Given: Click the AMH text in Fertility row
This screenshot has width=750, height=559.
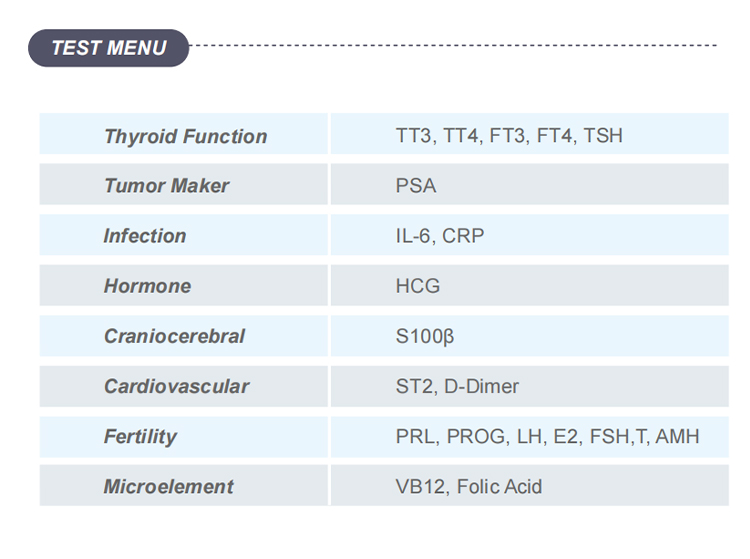Looking at the screenshot, I should tap(677, 437).
